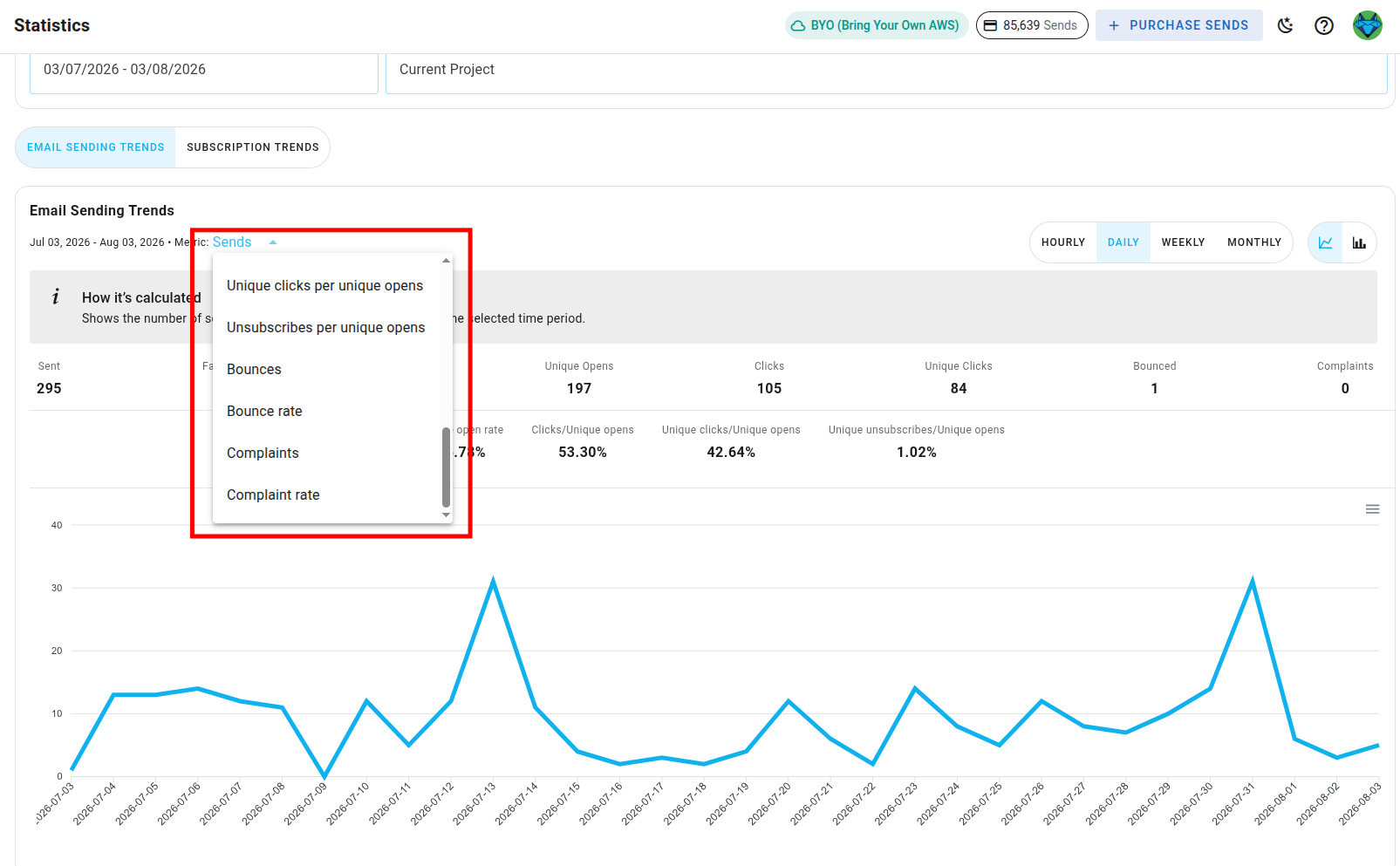Choose Unsubscribes per unique opens metric
This screenshot has width=1400, height=866.
[x=325, y=328]
